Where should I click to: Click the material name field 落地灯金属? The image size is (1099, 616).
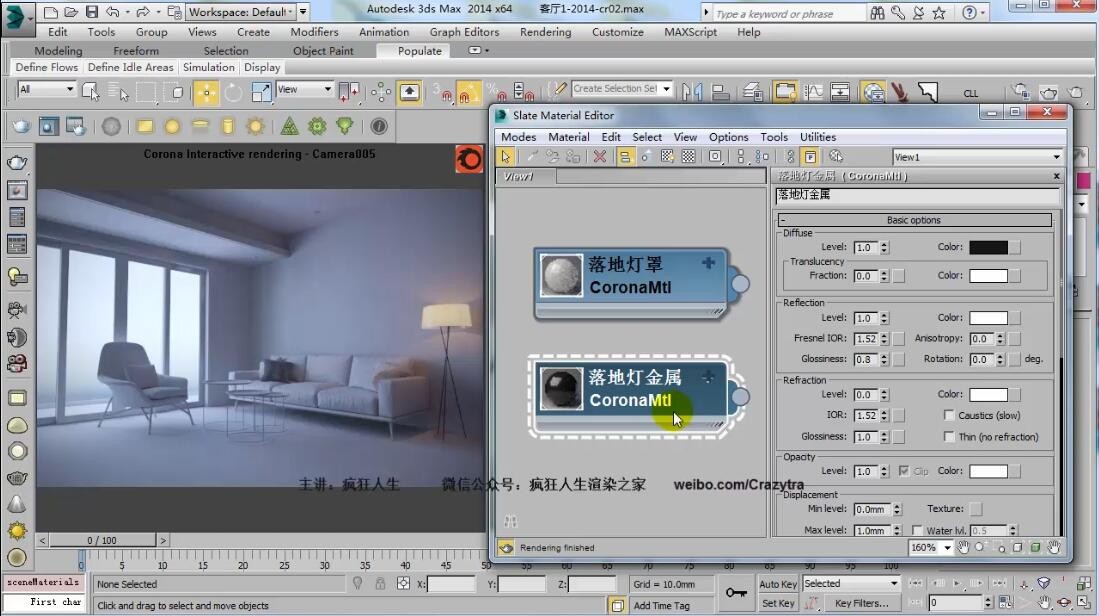coord(917,196)
